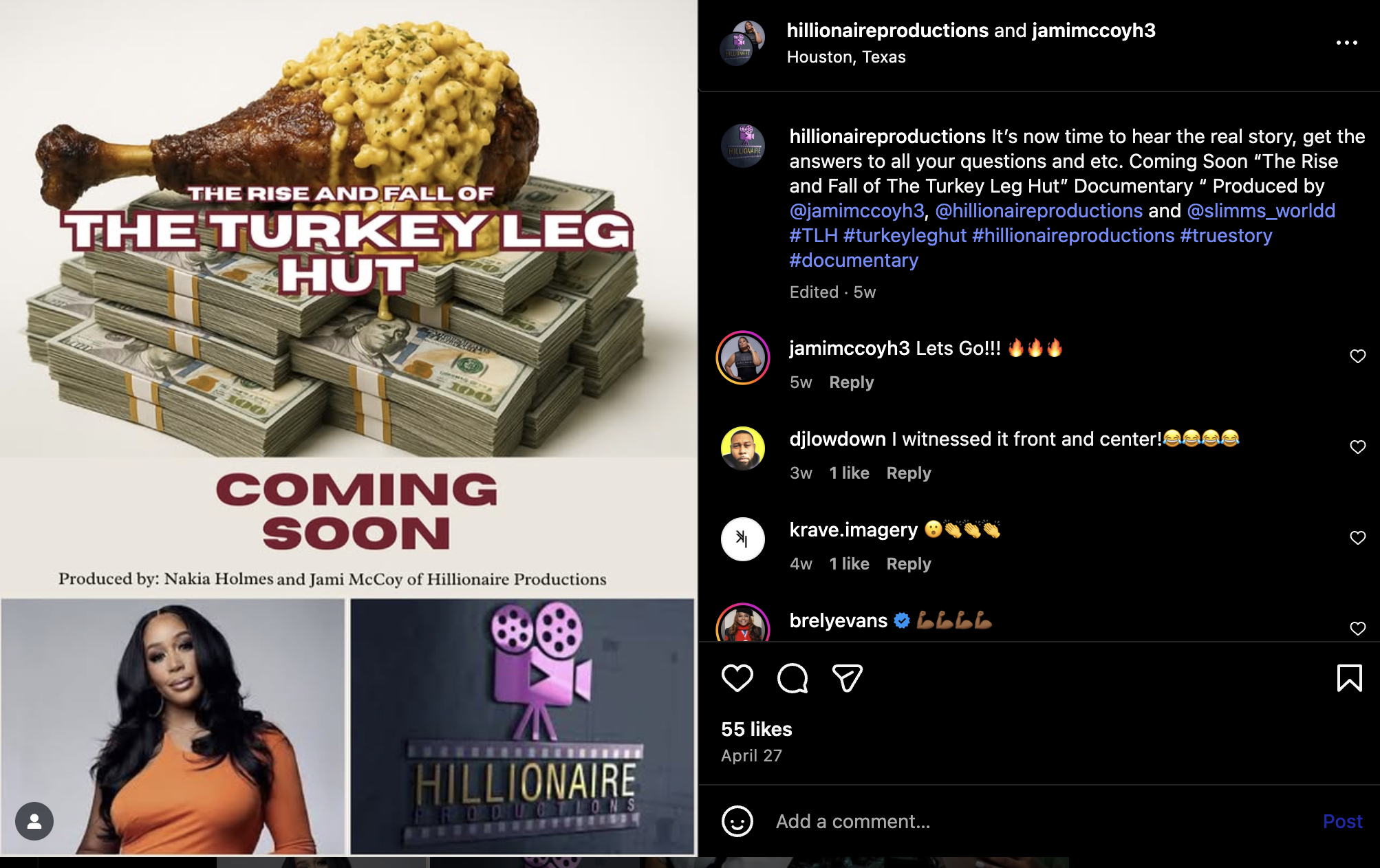Submit comment with Post button
Image resolution: width=1380 pixels, height=868 pixels.
coord(1342,821)
